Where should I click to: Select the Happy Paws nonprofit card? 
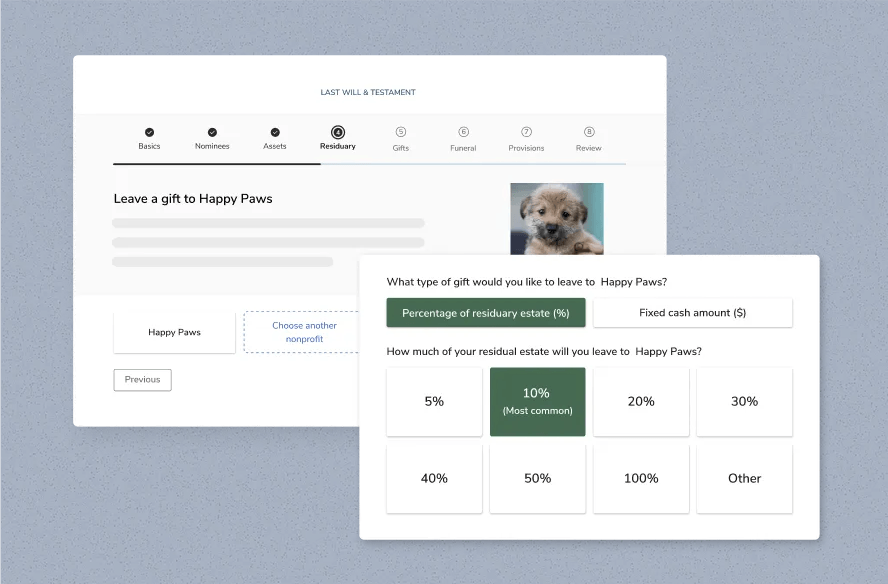click(174, 331)
